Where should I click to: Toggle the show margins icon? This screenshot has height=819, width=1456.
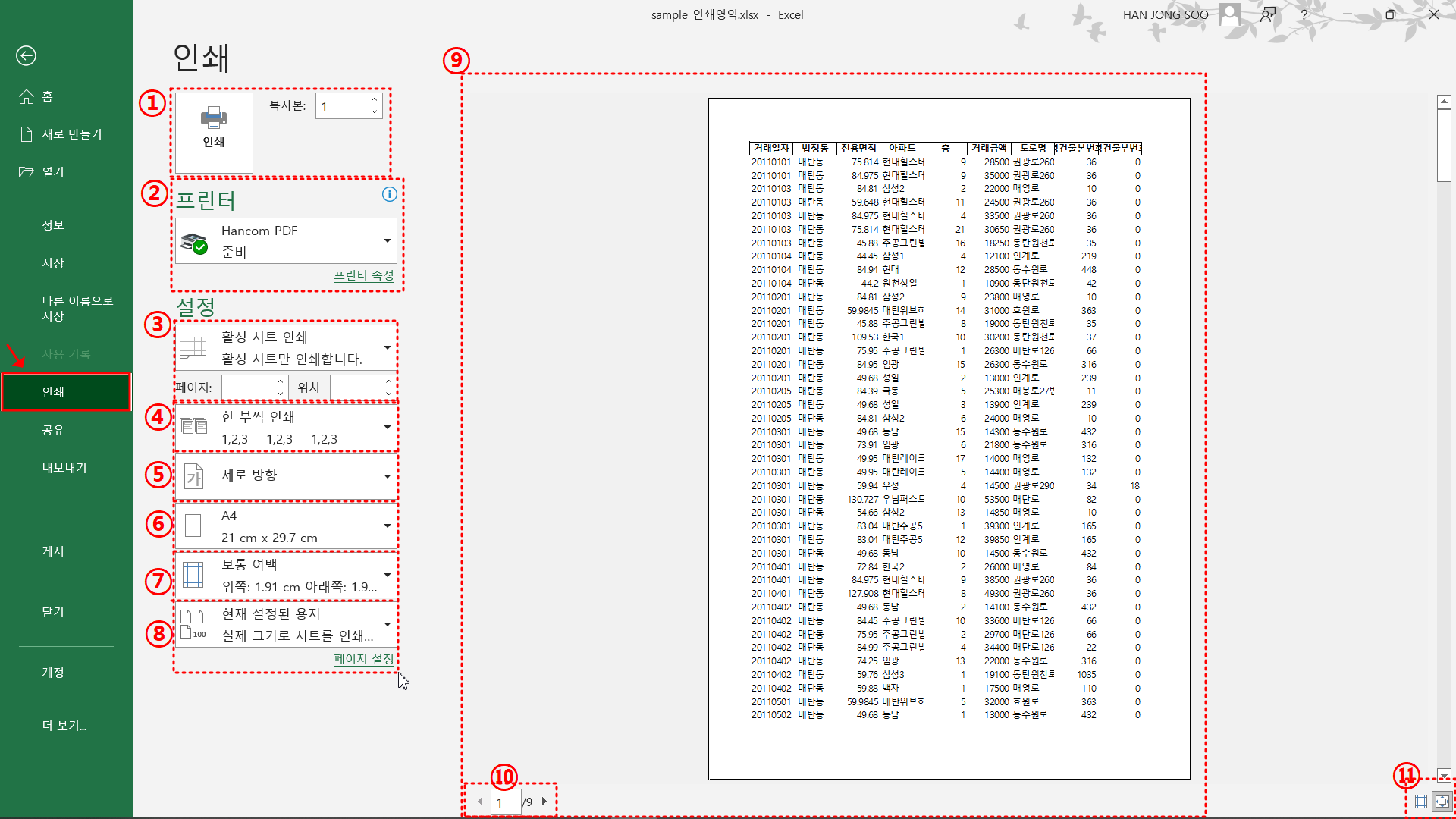[1421, 802]
